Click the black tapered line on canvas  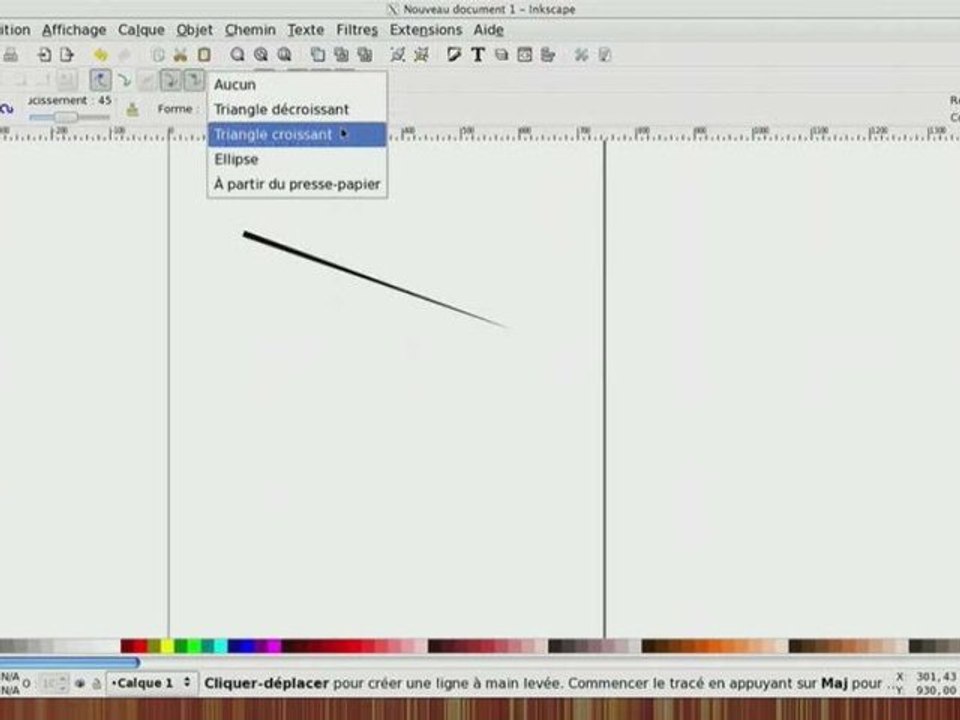point(374,280)
